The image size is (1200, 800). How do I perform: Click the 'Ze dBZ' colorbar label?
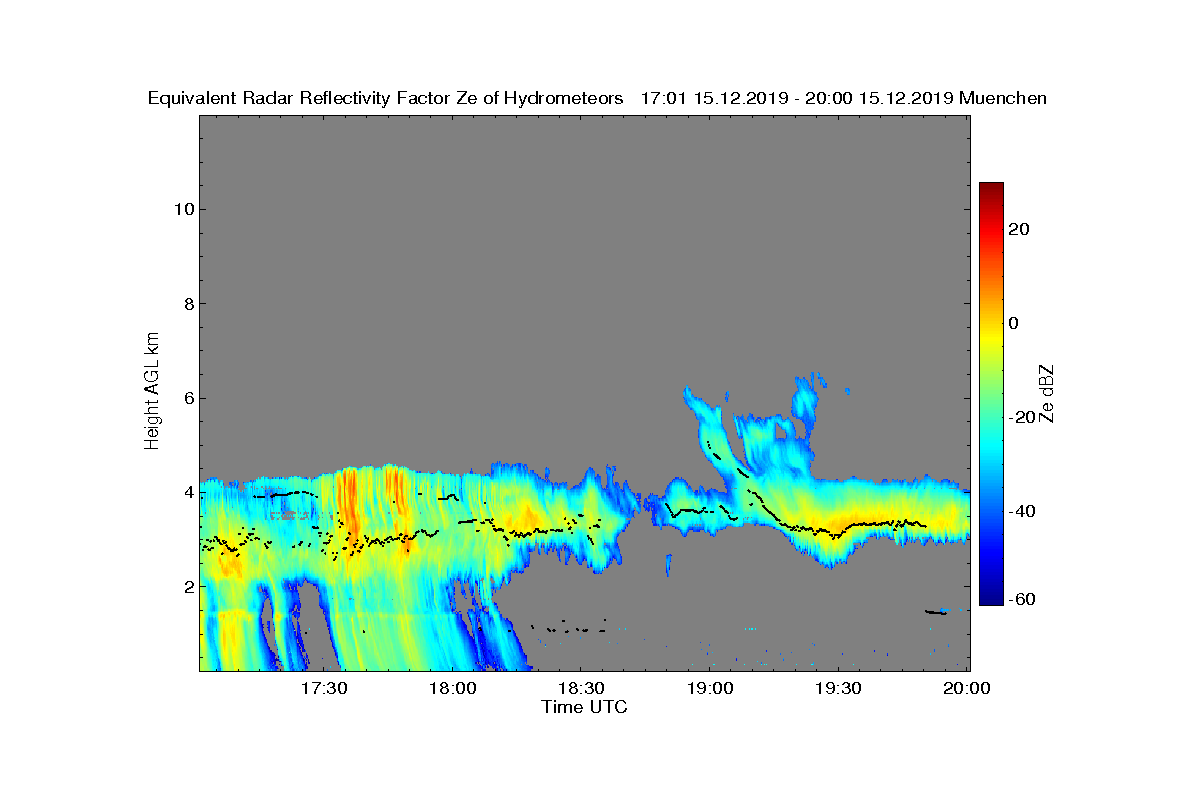click(x=1047, y=393)
